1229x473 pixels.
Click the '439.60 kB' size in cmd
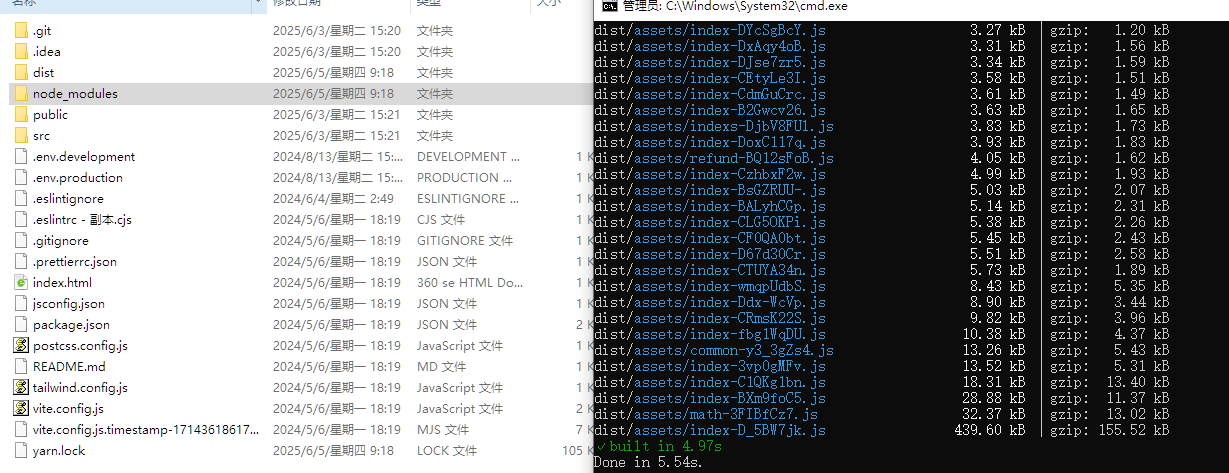click(990, 430)
